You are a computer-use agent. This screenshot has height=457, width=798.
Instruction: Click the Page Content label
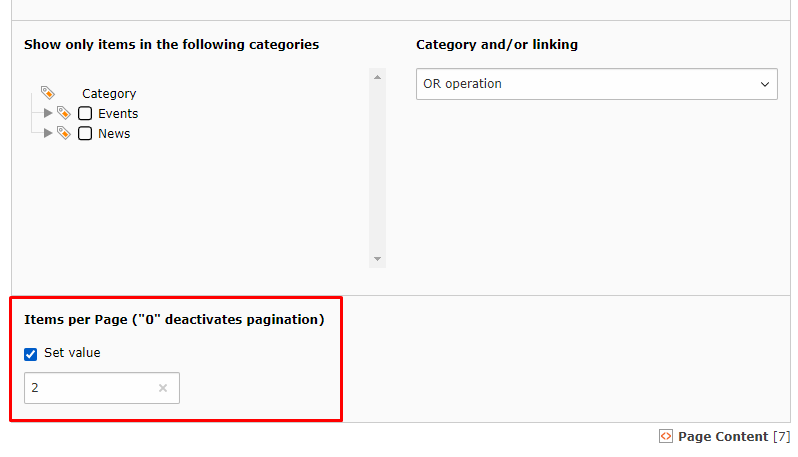pyautogui.click(x=723, y=437)
